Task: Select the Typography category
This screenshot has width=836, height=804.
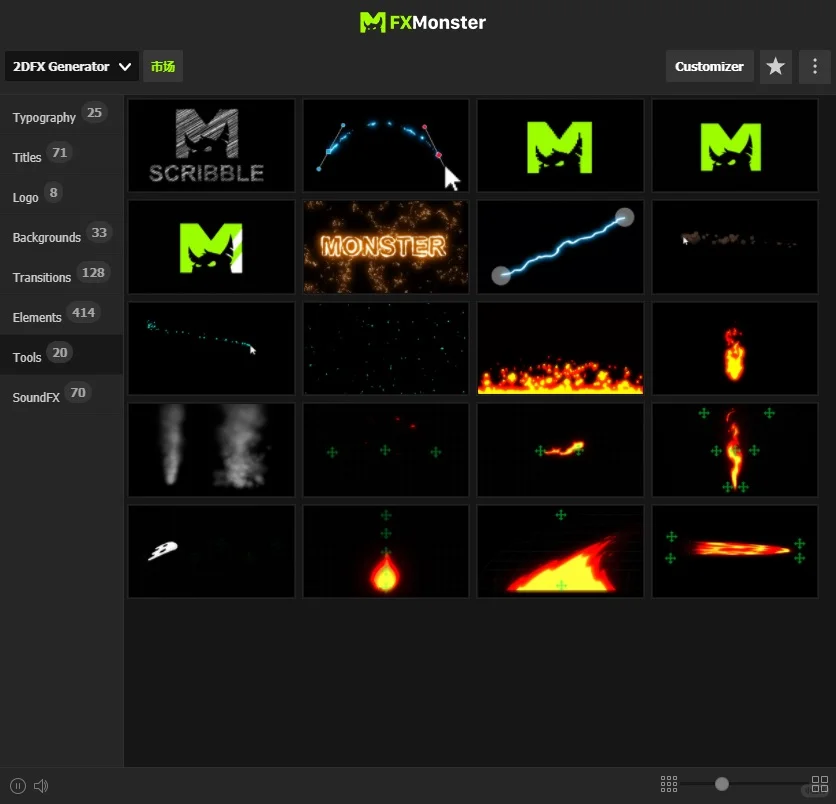Action: click(61, 115)
